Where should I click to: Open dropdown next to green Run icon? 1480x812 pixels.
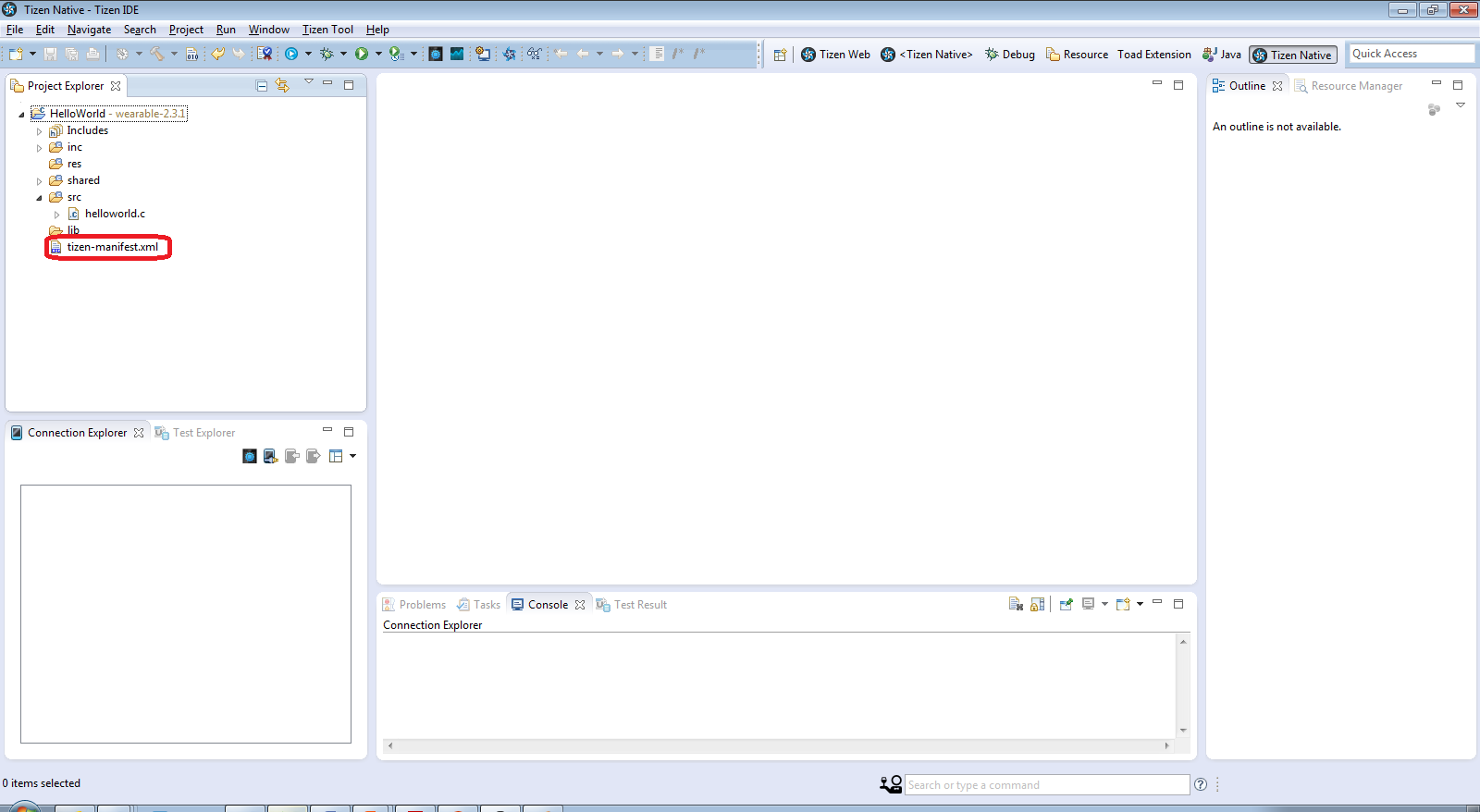click(x=378, y=54)
